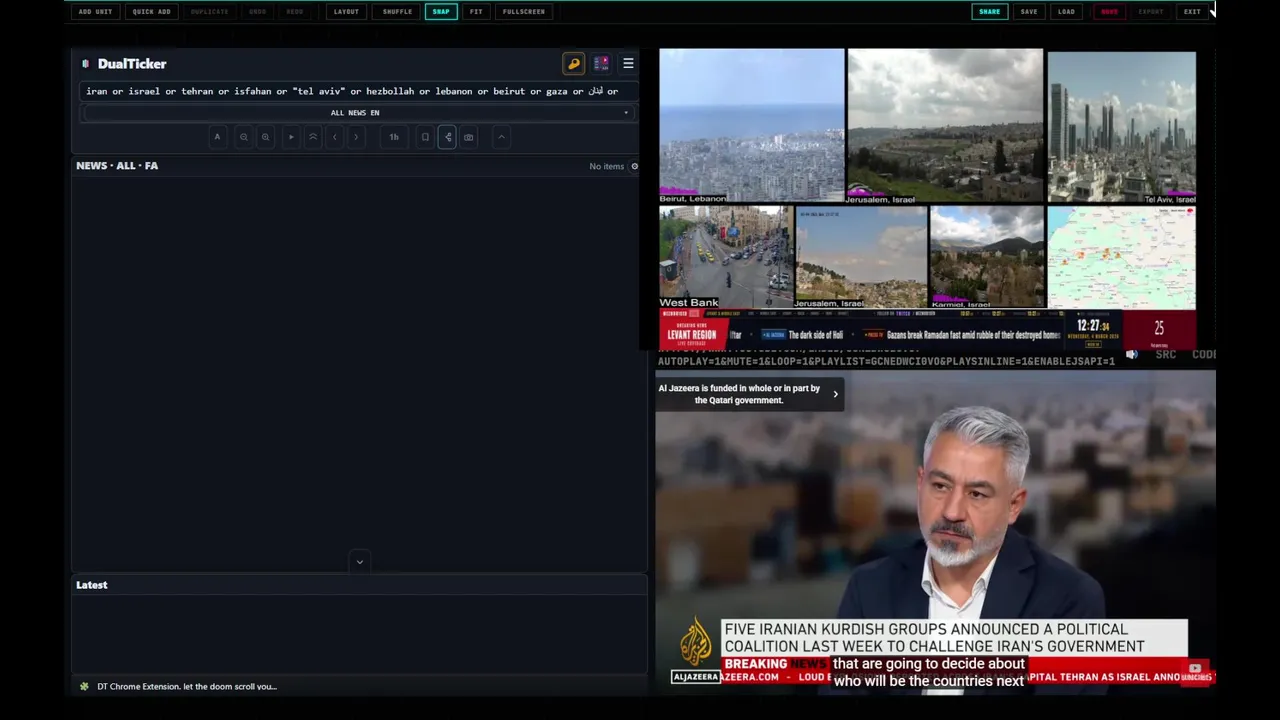Screen dimensions: 1280x720
Task: Click the LOAD button
Action: click(x=1066, y=11)
